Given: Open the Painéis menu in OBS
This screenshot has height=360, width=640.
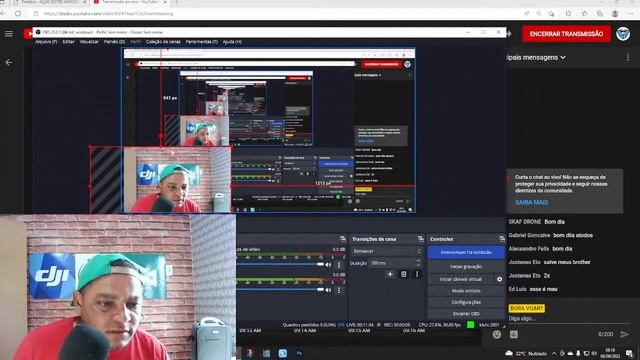Looking at the screenshot, I should point(114,42).
